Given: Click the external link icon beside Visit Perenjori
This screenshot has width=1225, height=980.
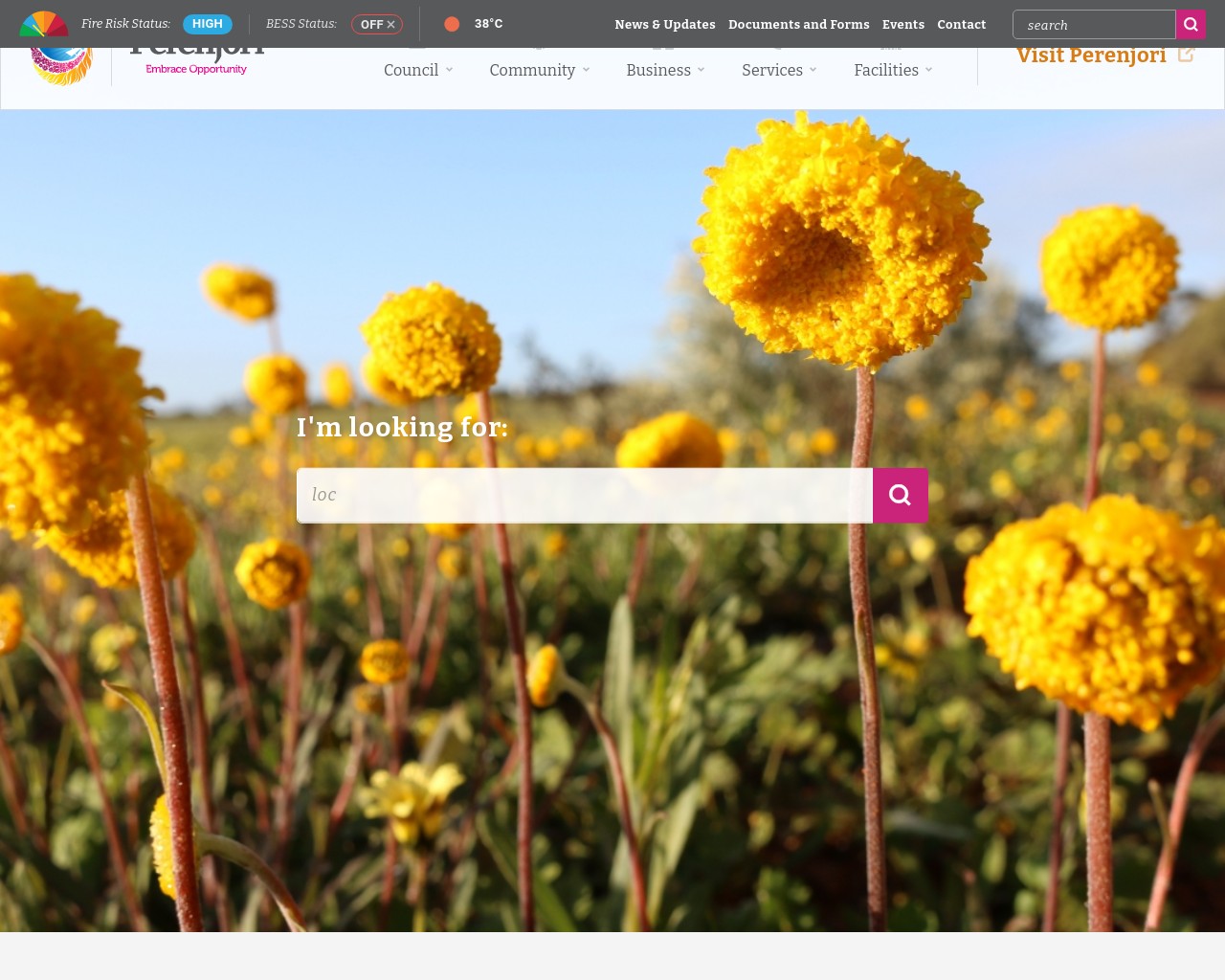Looking at the screenshot, I should 1186,55.
